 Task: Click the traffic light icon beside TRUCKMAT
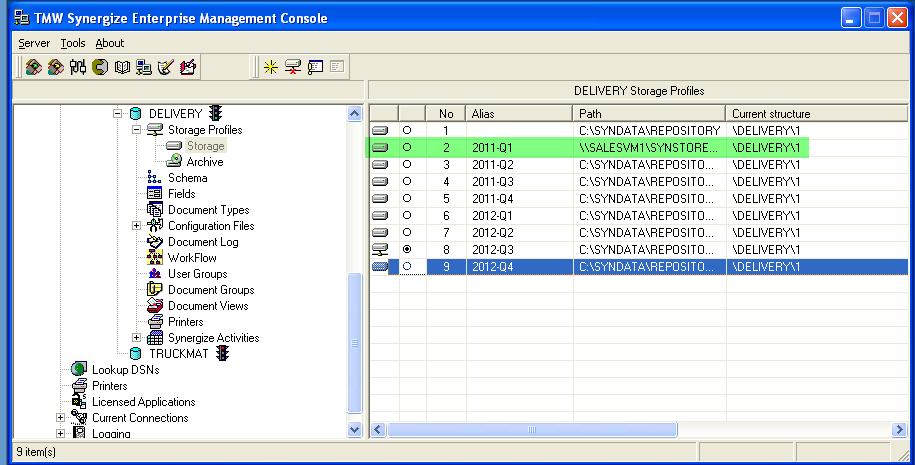(x=223, y=354)
